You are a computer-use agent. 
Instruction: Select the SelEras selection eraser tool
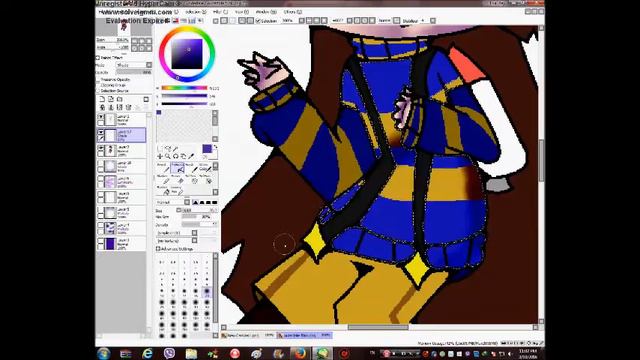[x=205, y=179]
